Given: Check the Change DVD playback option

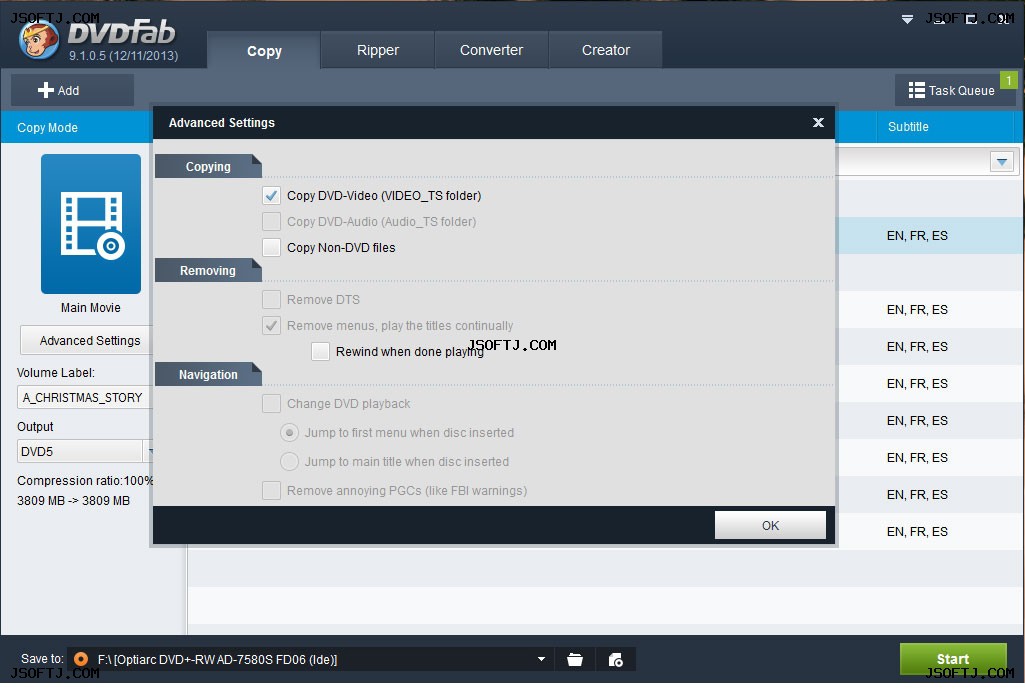Looking at the screenshot, I should (x=271, y=403).
